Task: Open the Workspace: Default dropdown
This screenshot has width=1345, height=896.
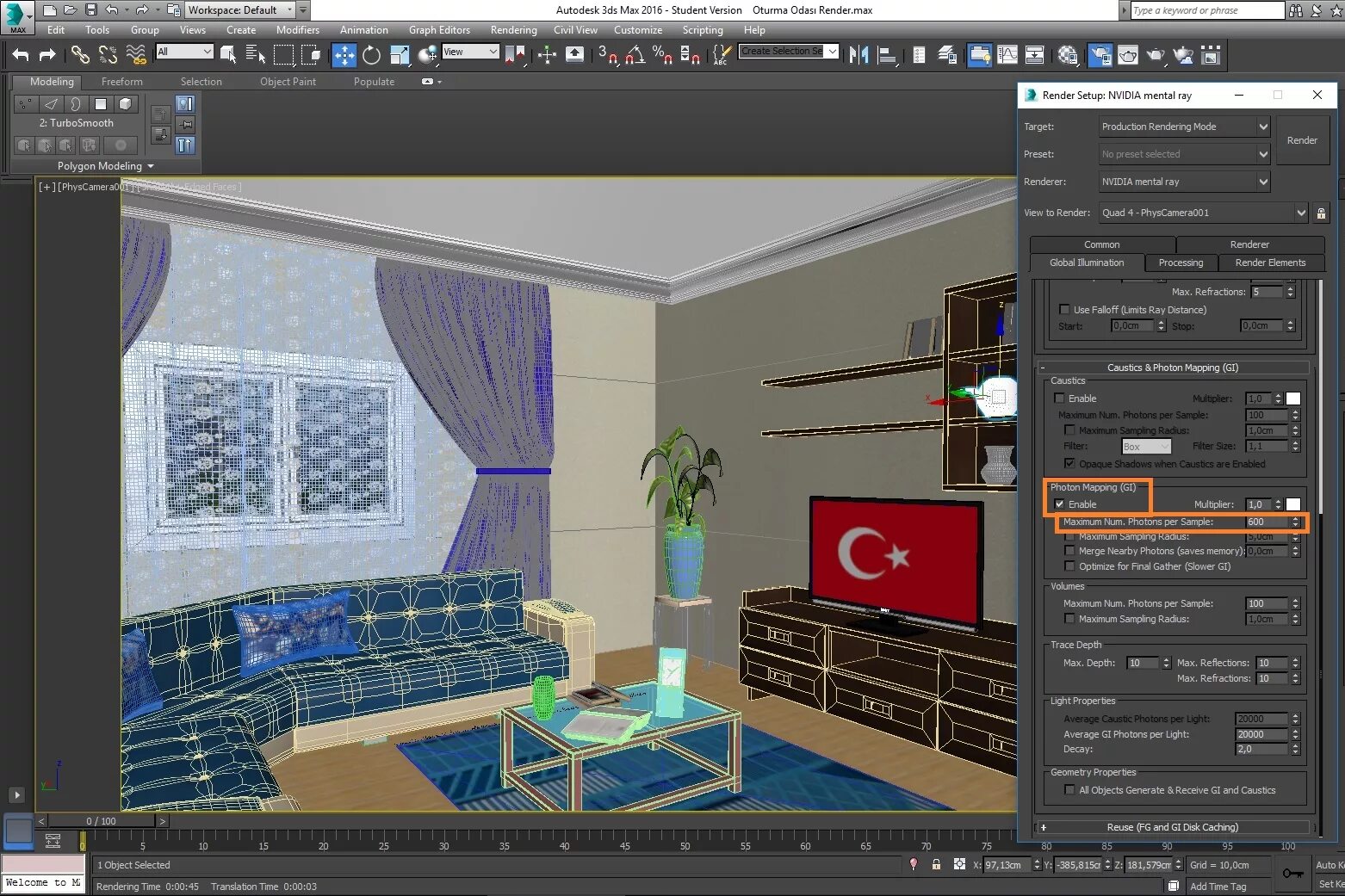Action: (x=241, y=10)
